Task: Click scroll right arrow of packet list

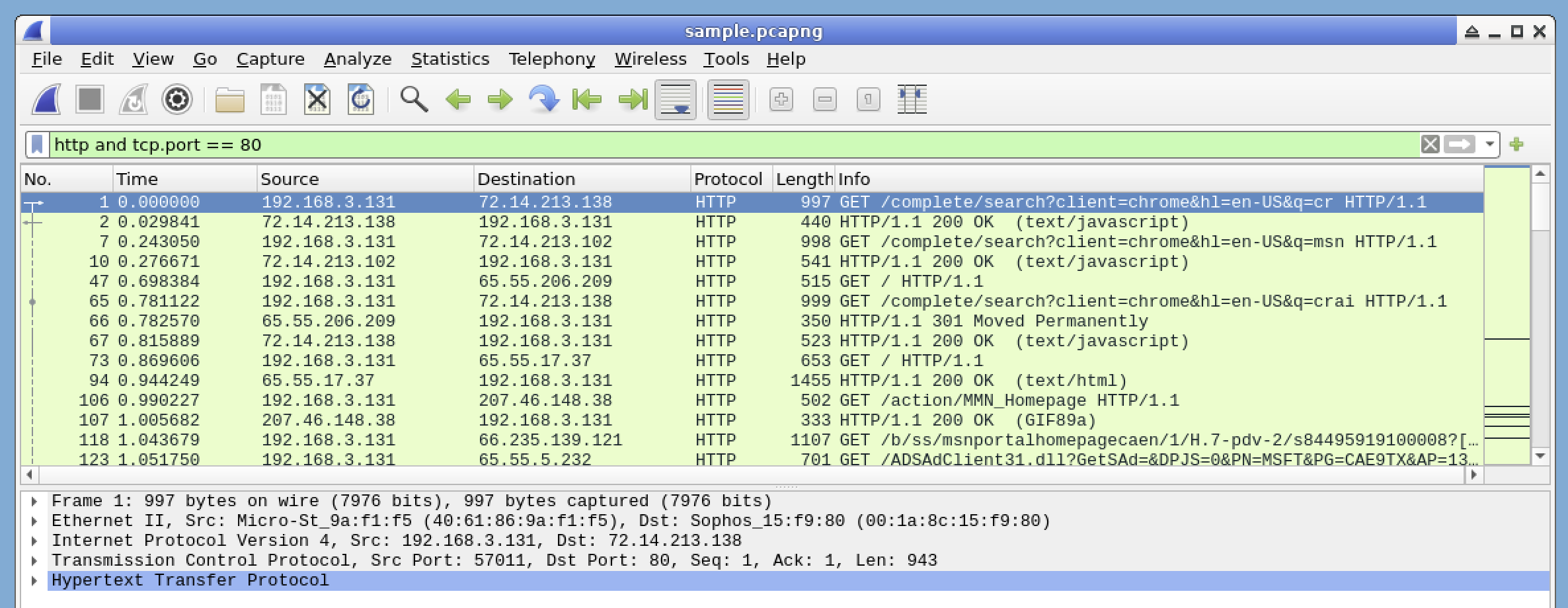Action: 1473,475
